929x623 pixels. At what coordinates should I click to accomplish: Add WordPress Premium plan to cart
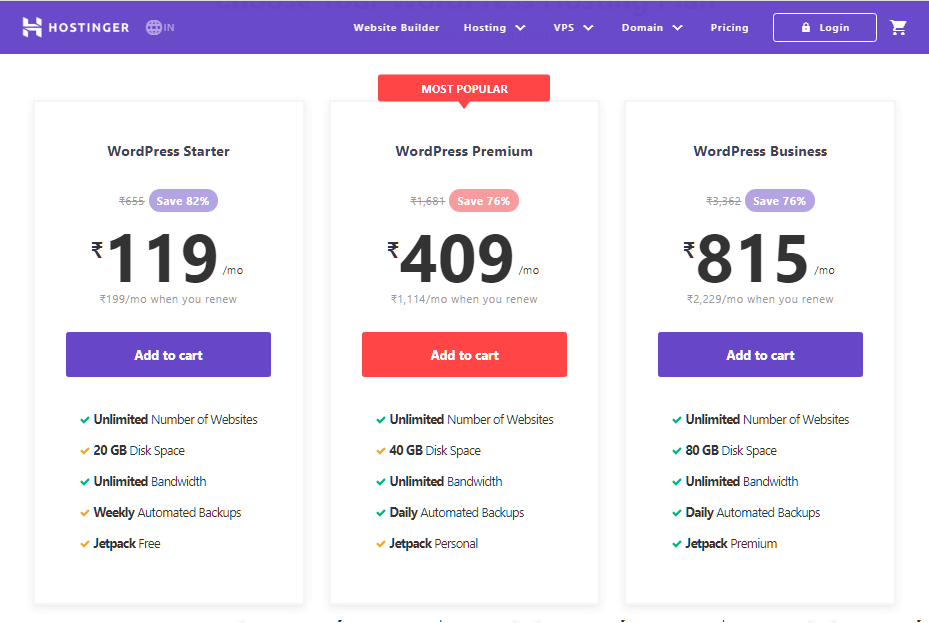464,355
